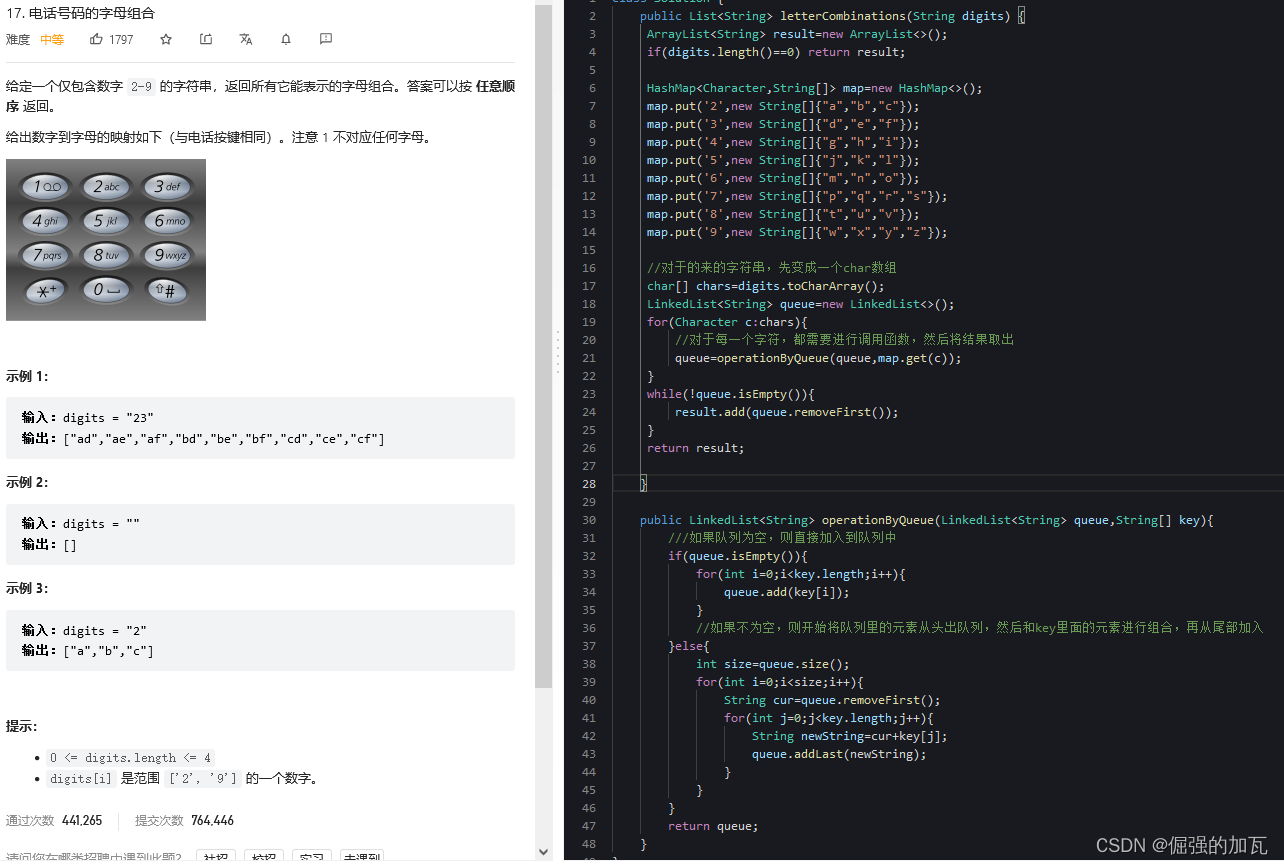Image resolution: width=1284 pixels, height=865 pixels.
Task: Click the return result; code line
Action: tap(696, 448)
